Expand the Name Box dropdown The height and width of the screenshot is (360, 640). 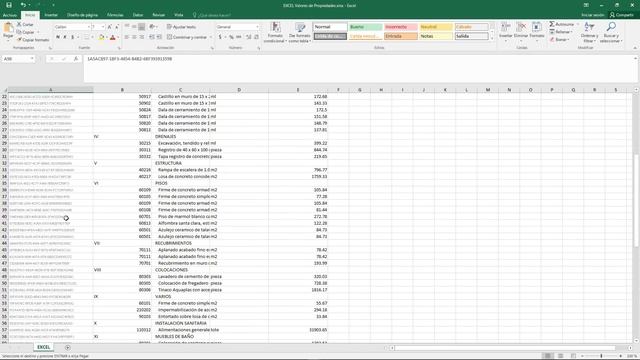tap(32, 59)
